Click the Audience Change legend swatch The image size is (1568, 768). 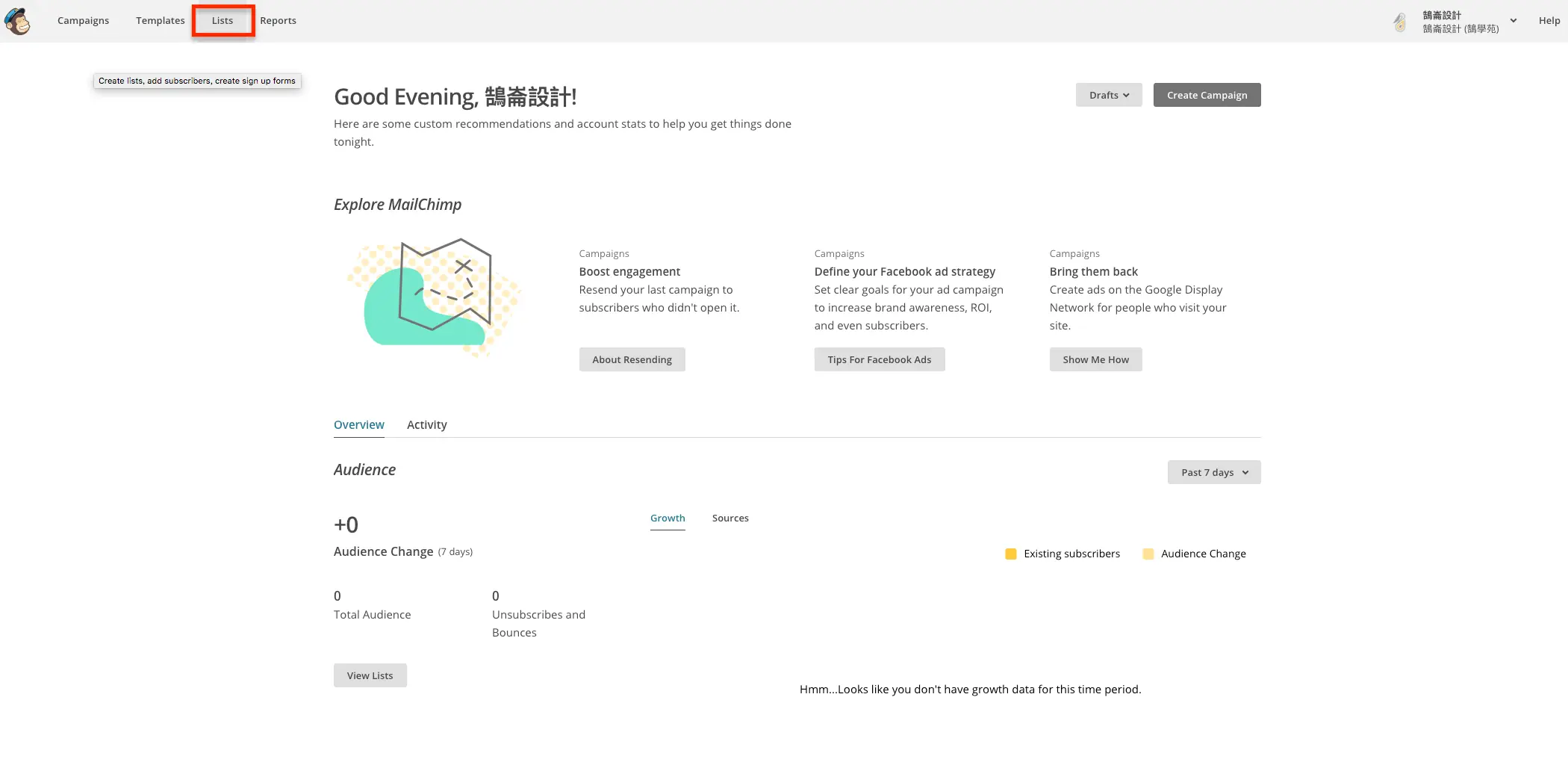tap(1148, 554)
